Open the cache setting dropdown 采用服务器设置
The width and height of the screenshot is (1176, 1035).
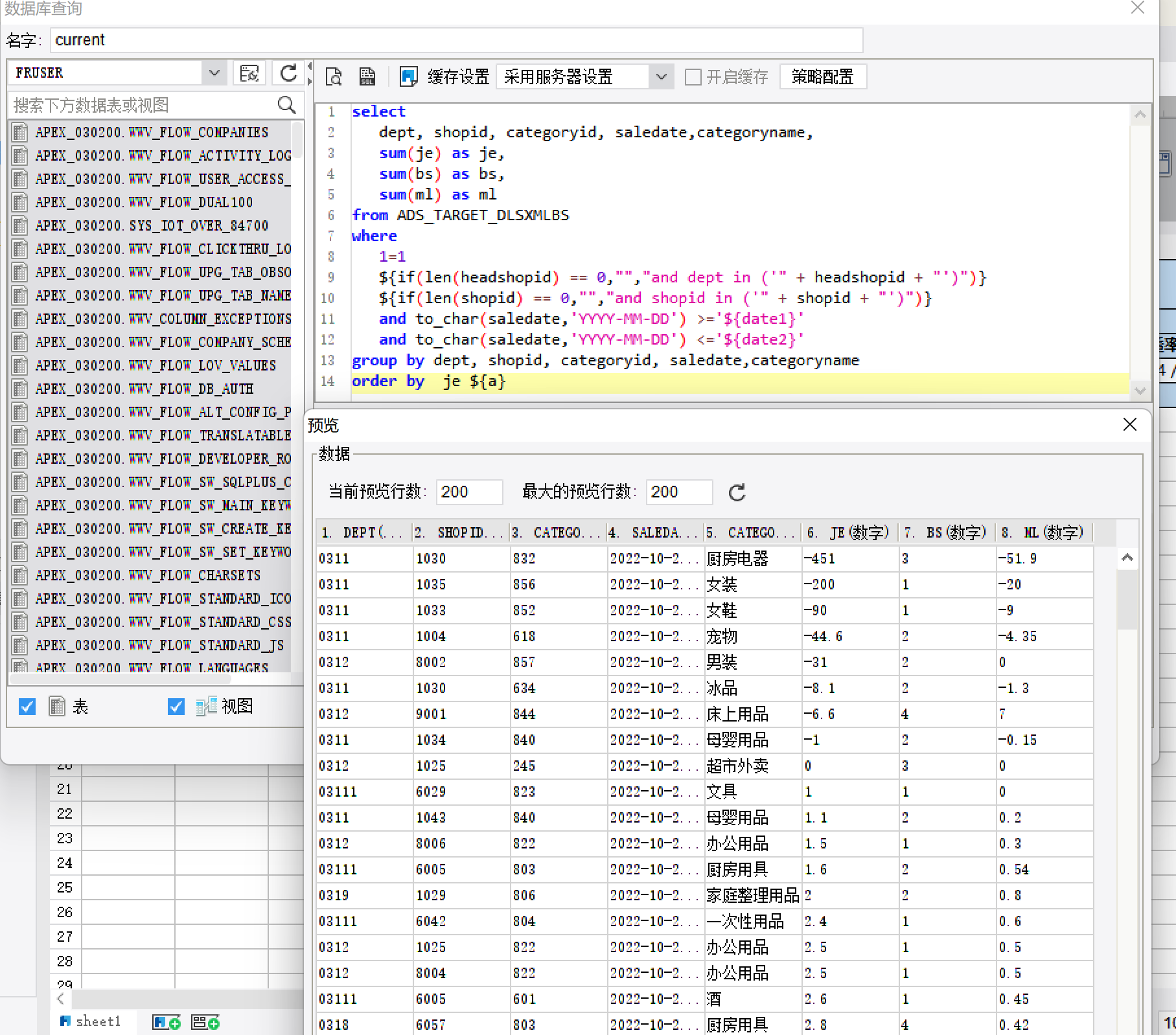584,77
